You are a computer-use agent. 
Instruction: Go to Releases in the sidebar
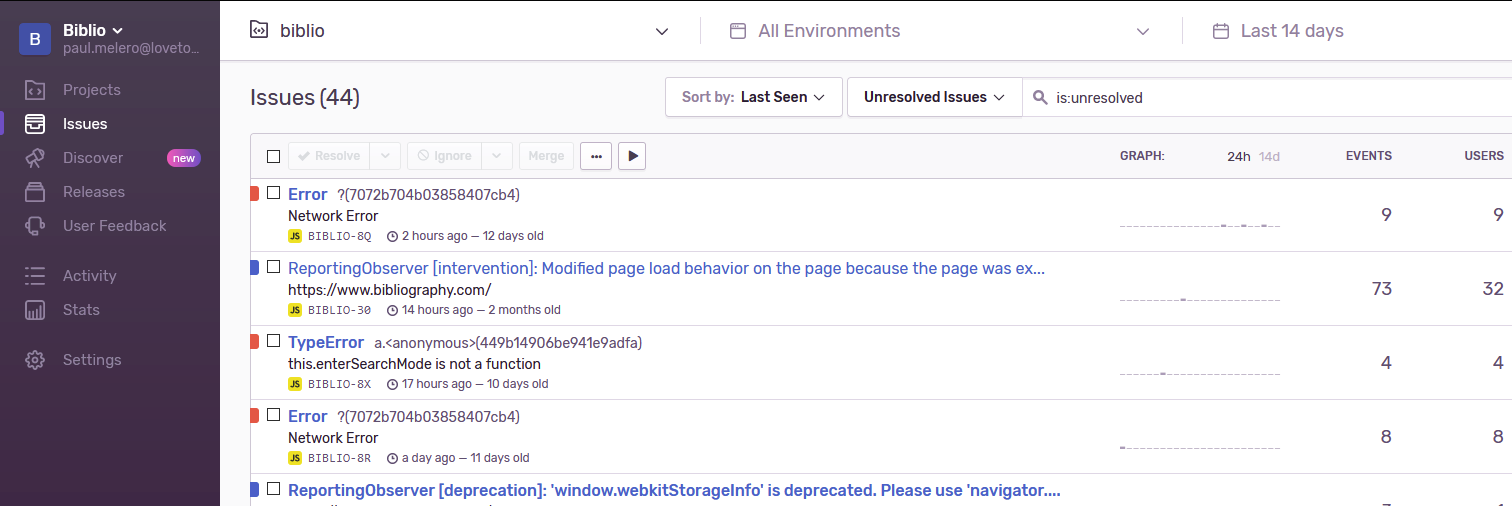94,192
